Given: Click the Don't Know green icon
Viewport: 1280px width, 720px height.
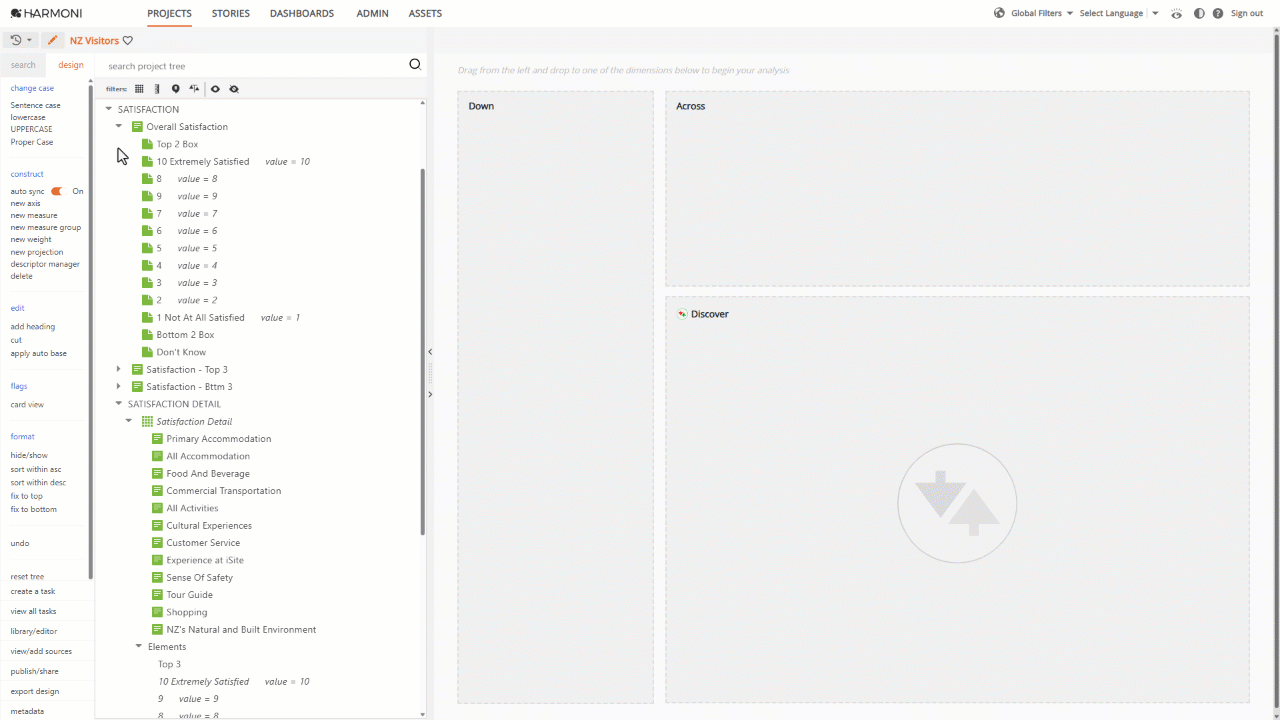Looking at the screenshot, I should (x=147, y=352).
